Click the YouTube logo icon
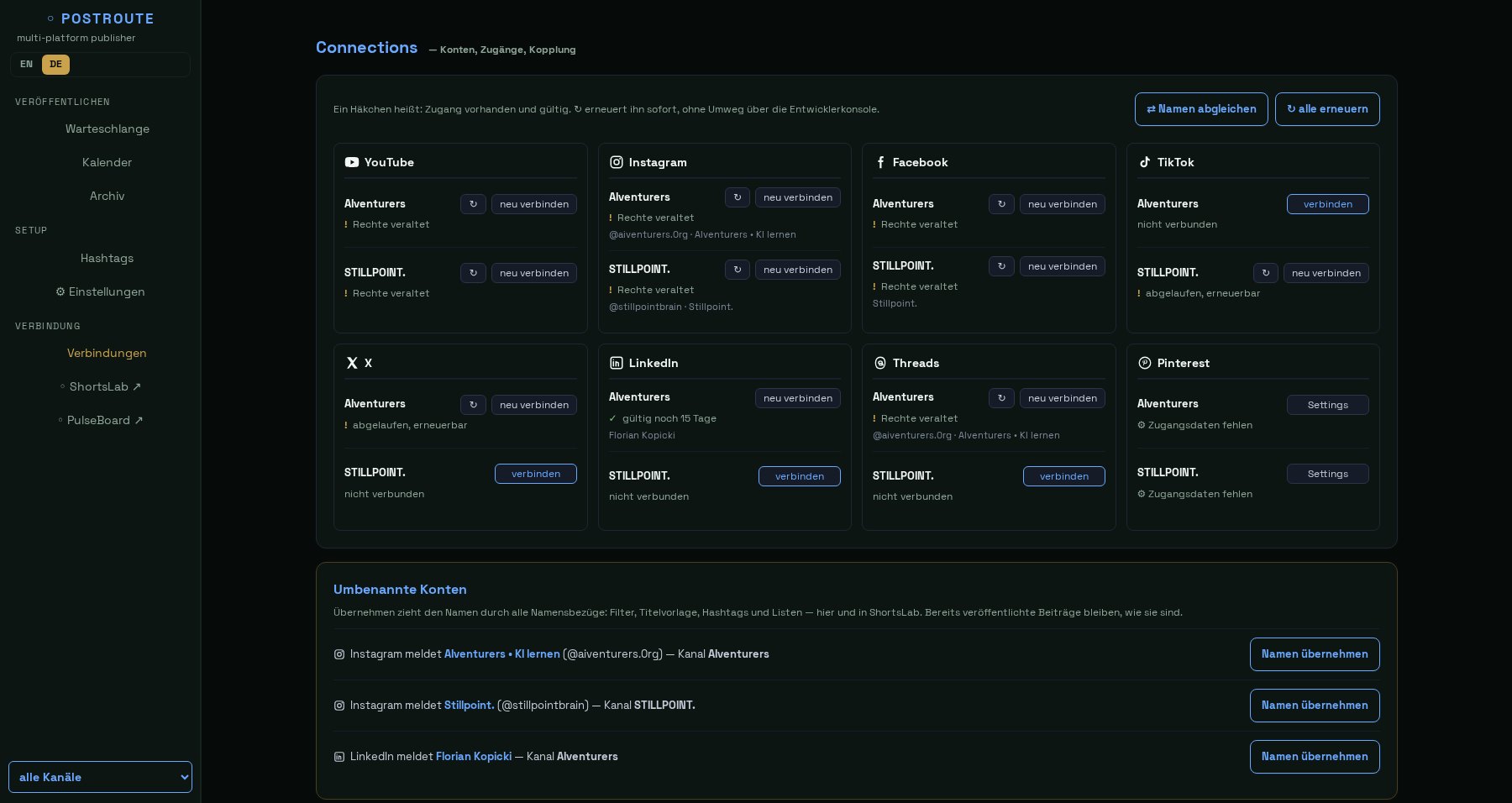This screenshot has width=1512, height=803. point(352,162)
